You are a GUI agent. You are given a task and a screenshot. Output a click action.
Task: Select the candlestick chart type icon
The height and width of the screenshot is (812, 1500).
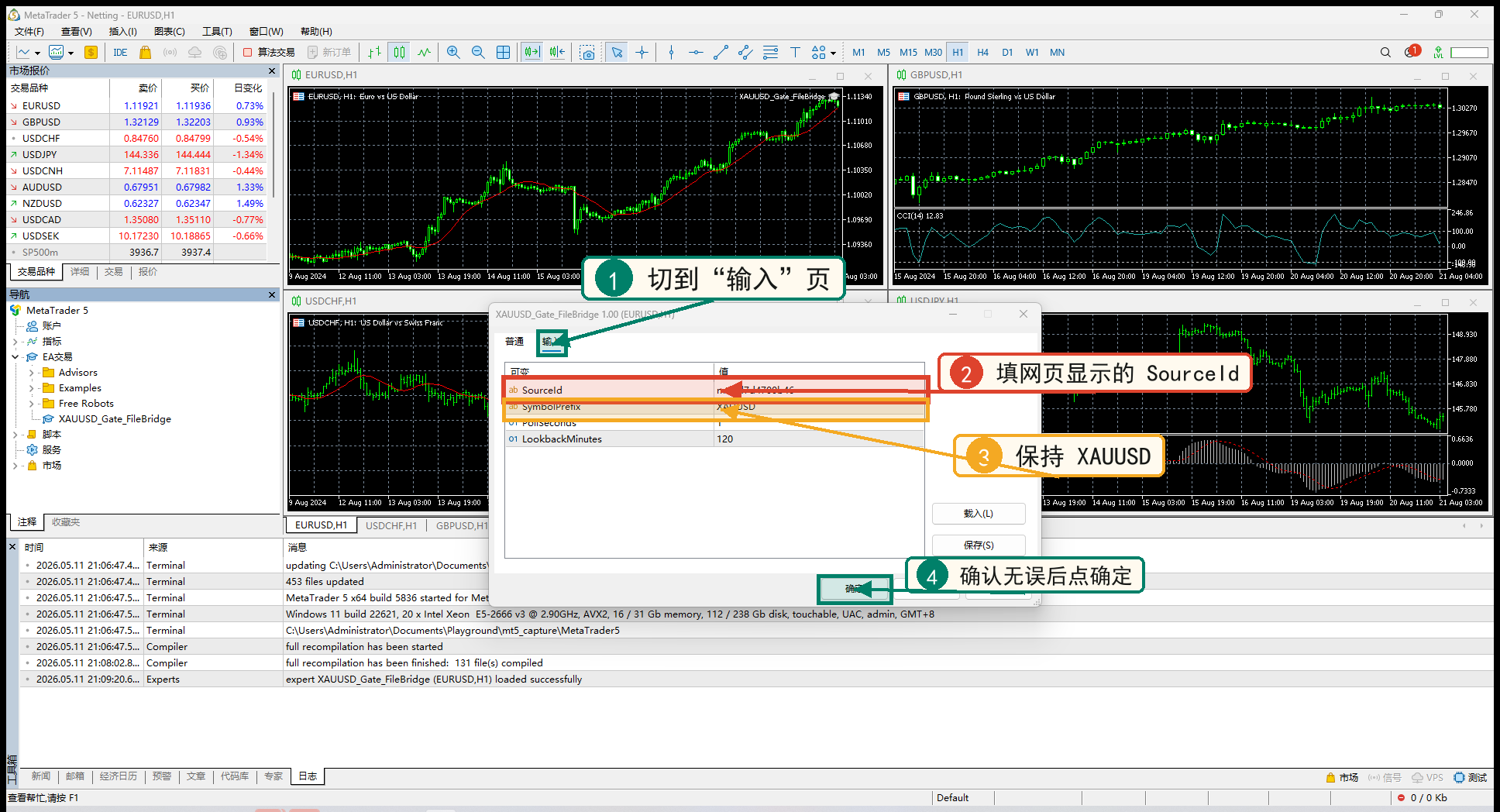click(x=399, y=52)
